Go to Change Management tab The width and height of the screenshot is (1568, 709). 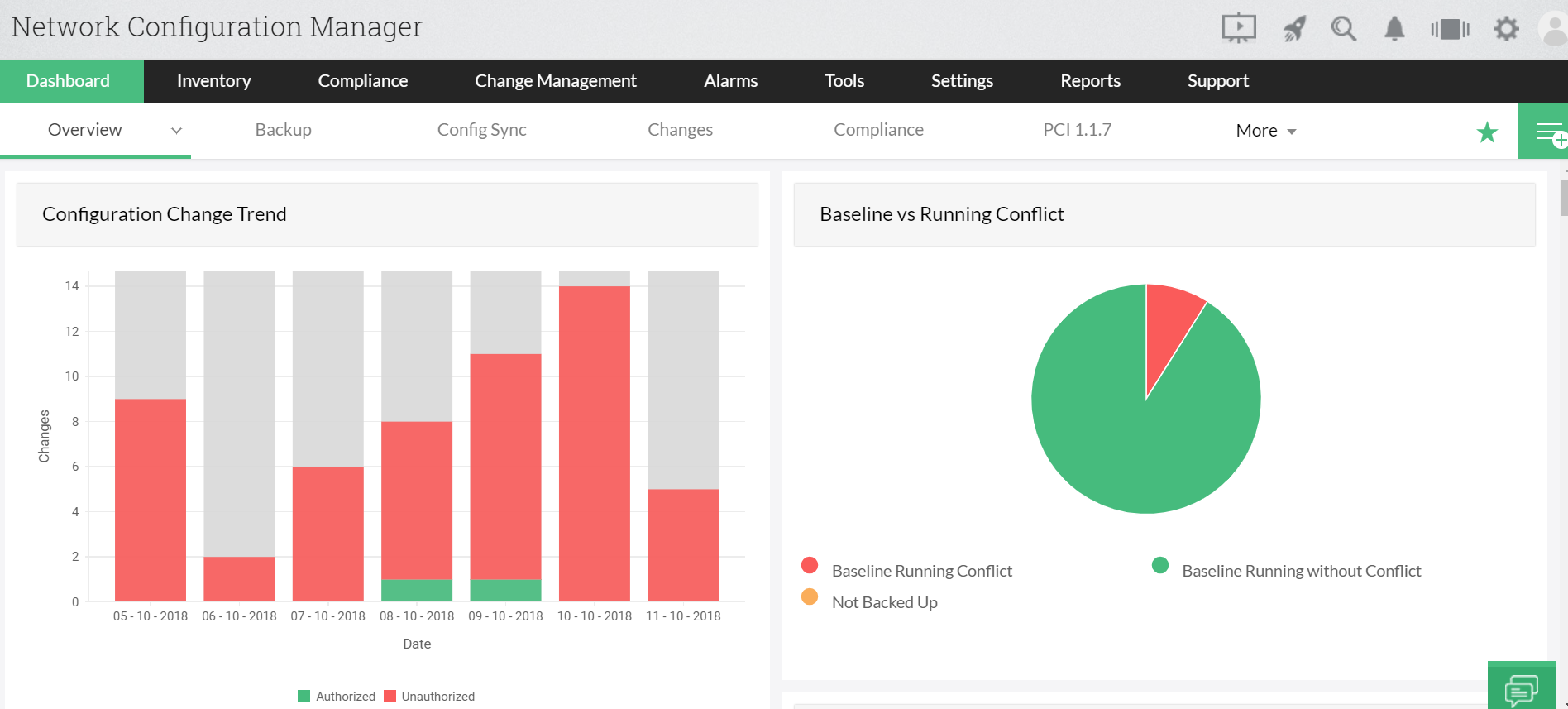pyautogui.click(x=555, y=81)
